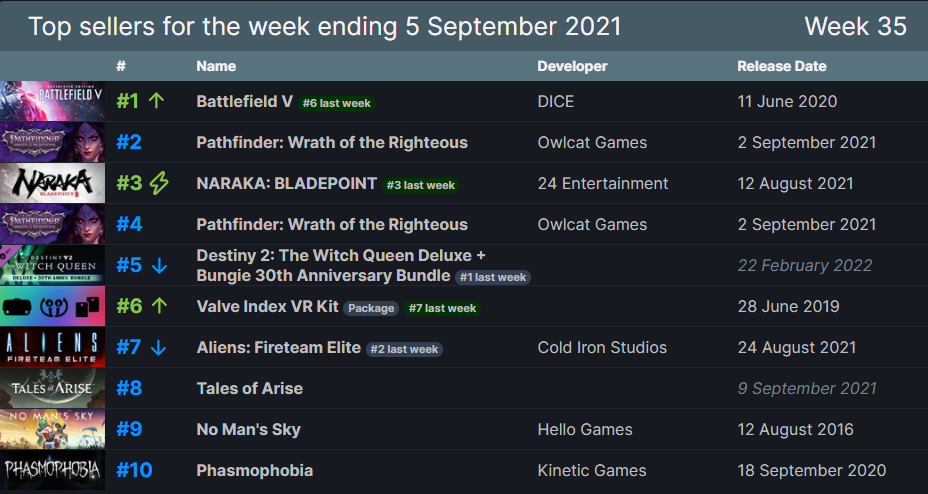928x494 pixels.
Task: Click the lightning bolt icon next to #3
Action: pyautogui.click(x=159, y=183)
